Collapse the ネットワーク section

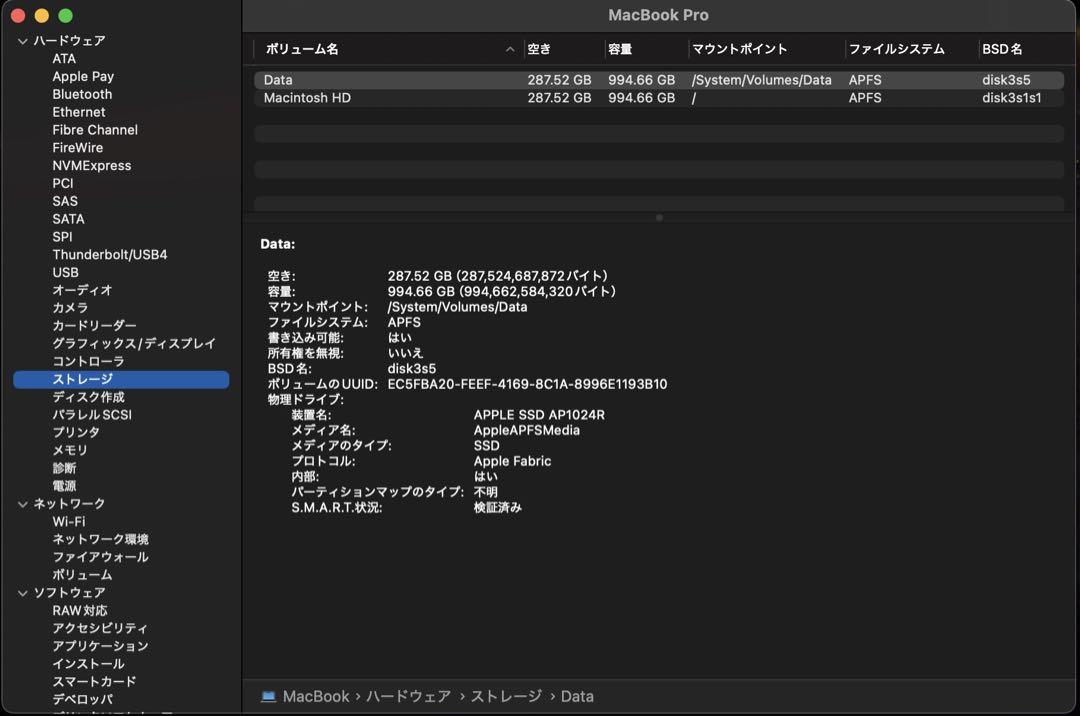click(x=23, y=504)
